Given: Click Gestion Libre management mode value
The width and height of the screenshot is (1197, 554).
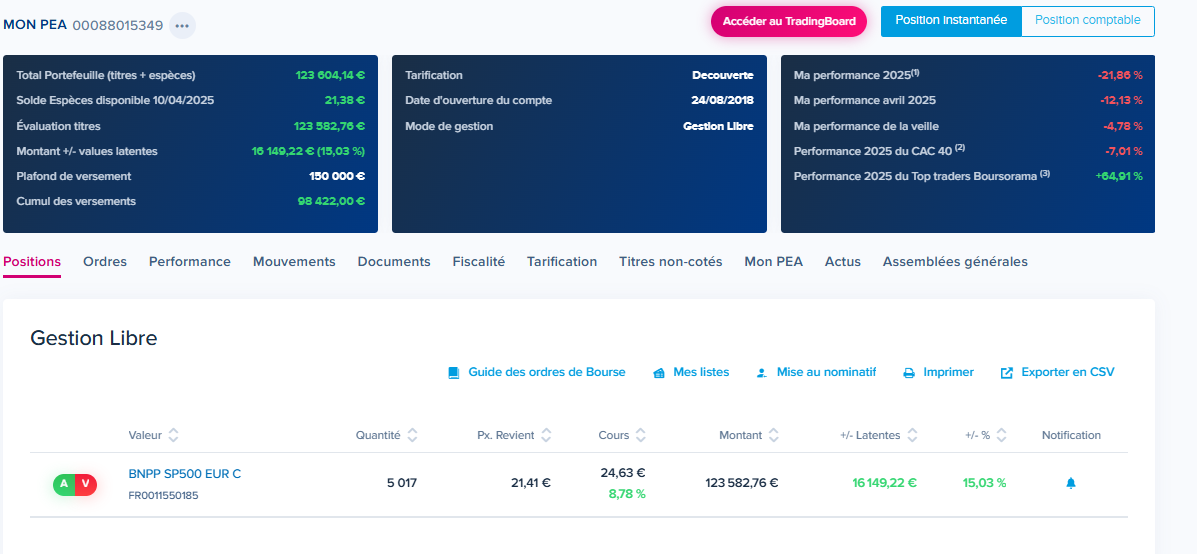Looking at the screenshot, I should point(718,126).
